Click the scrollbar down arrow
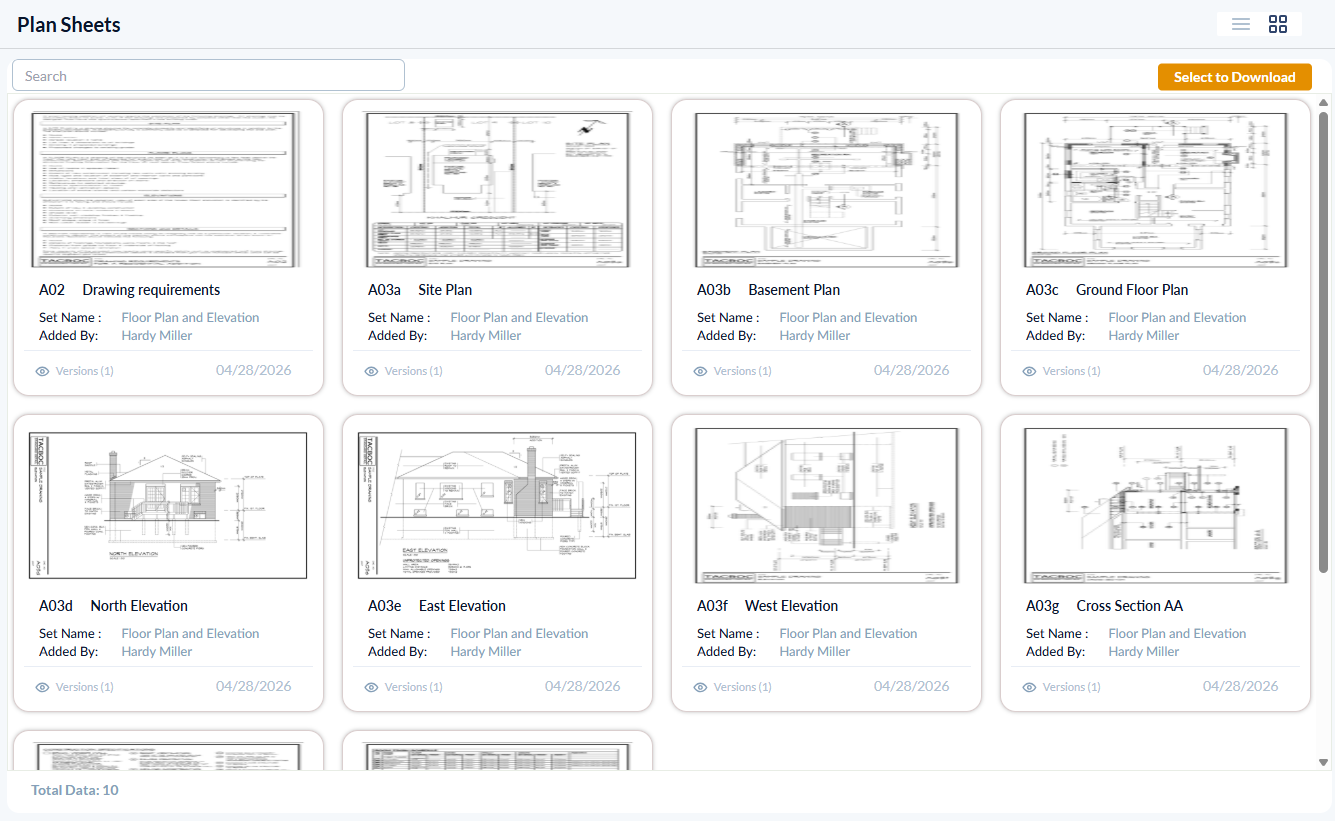The image size is (1335, 821). pos(1323,762)
